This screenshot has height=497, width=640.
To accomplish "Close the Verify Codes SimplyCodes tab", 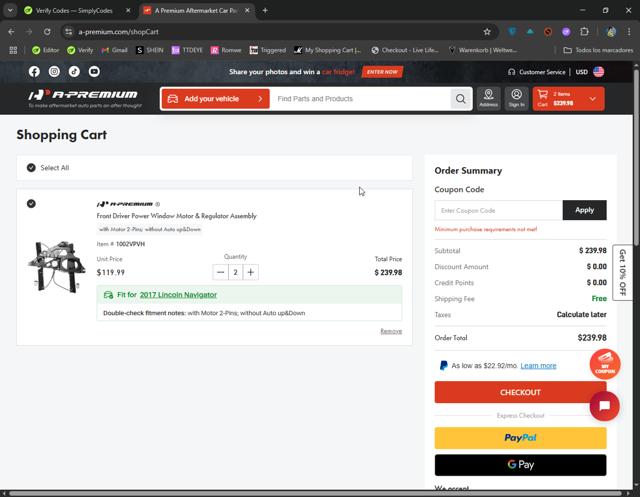I will coord(128,11).
